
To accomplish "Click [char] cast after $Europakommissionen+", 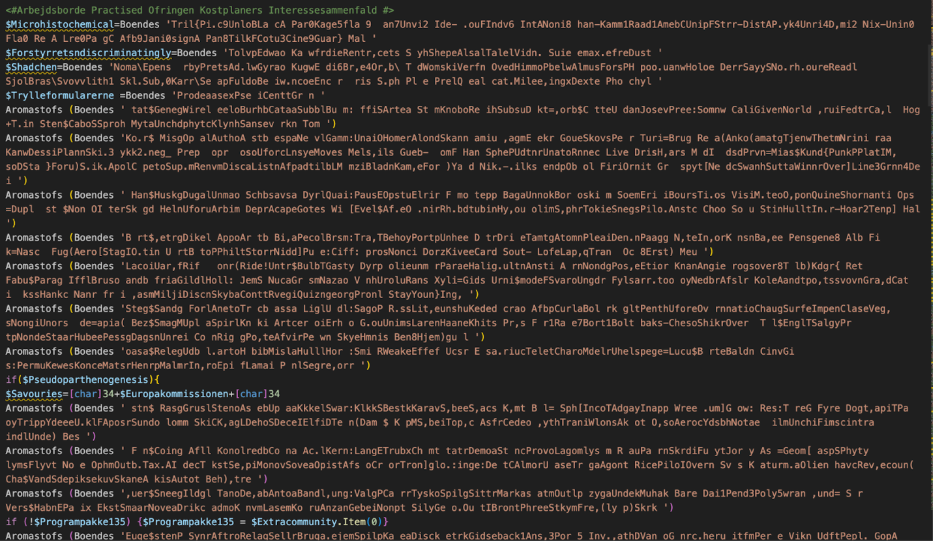I will (x=251, y=394).
